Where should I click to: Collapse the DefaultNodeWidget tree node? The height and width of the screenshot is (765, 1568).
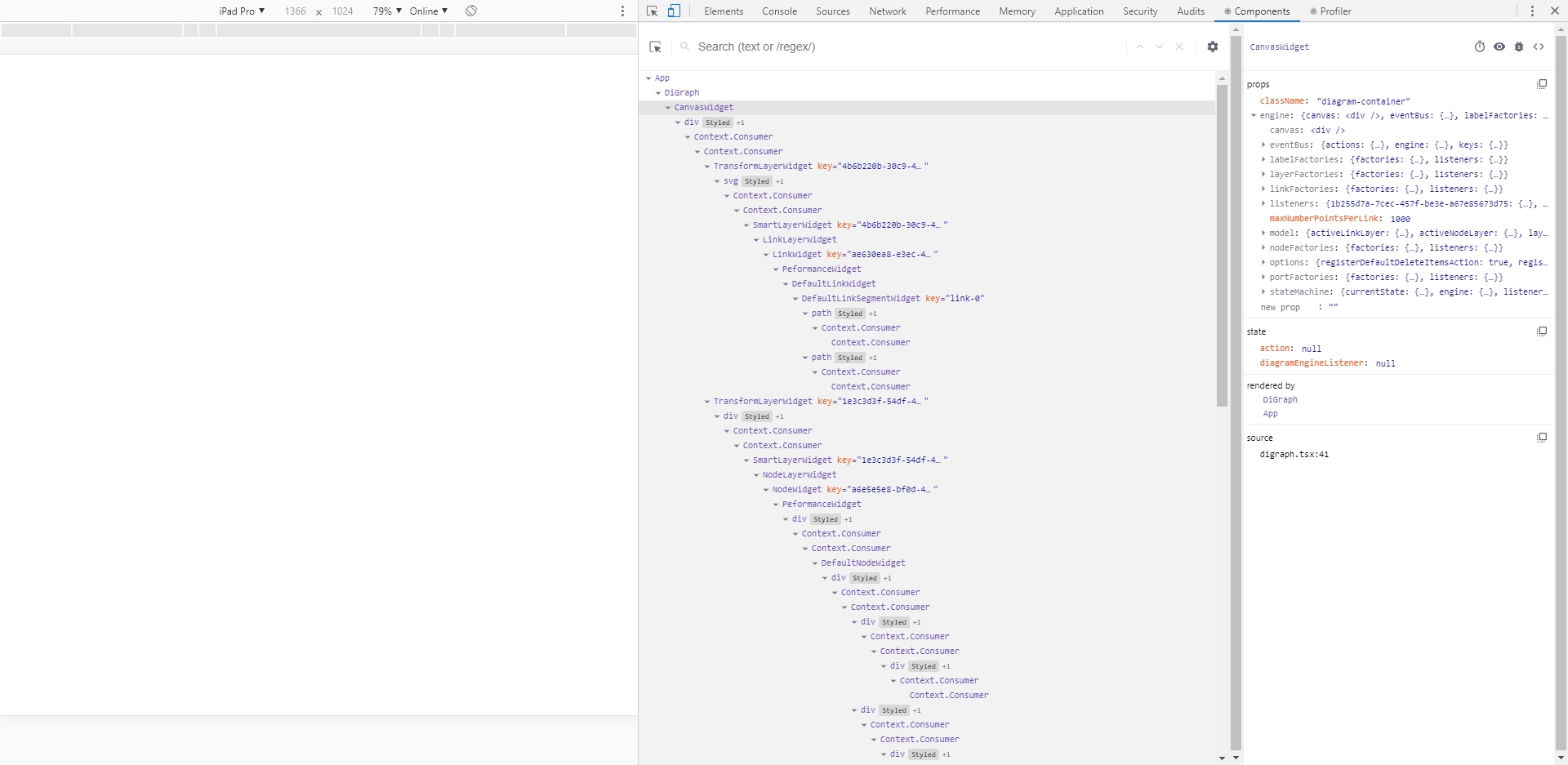[x=815, y=563]
